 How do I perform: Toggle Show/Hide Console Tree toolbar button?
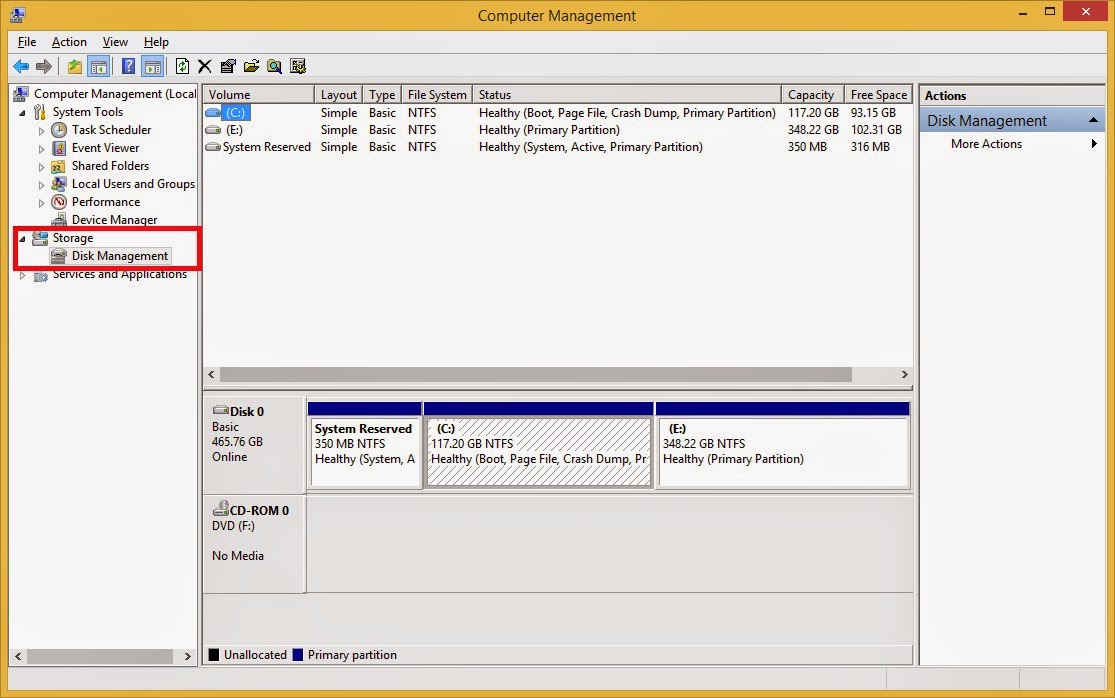click(98, 67)
